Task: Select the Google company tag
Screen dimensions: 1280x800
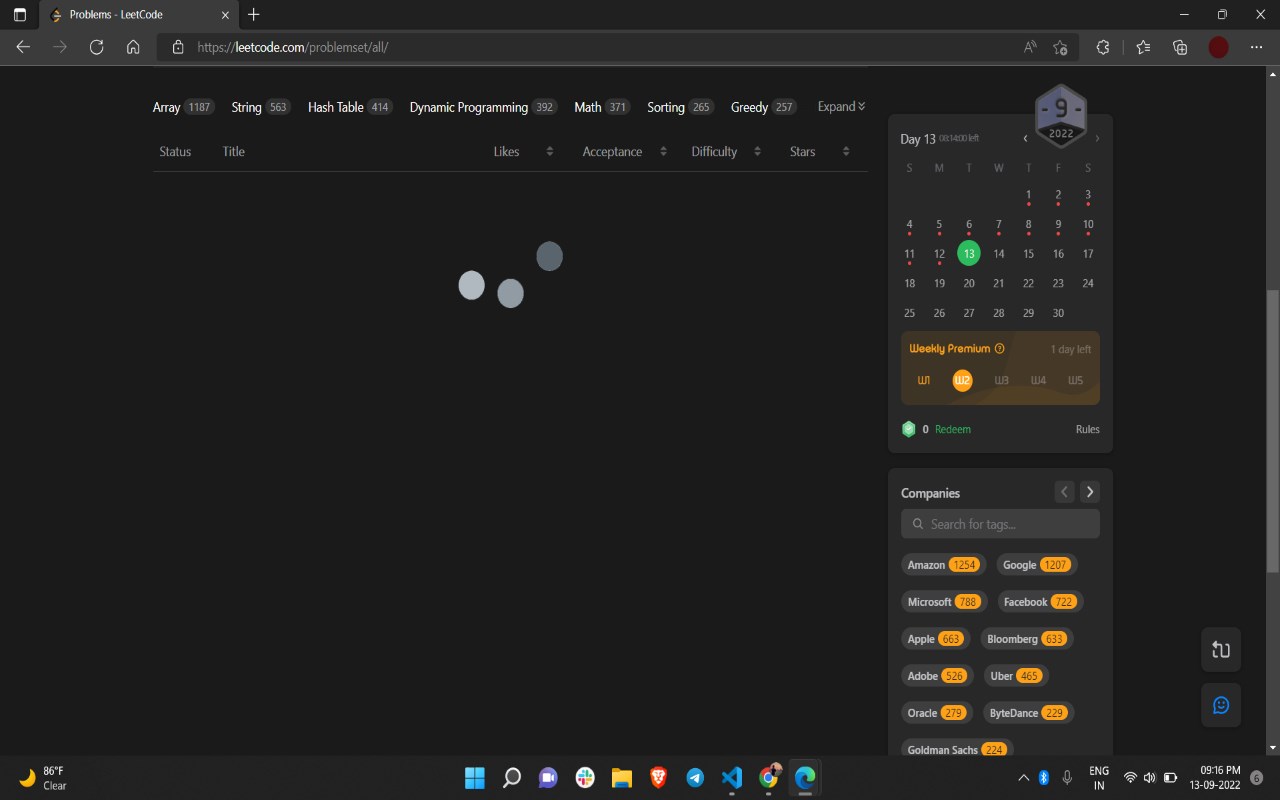Action: (x=1036, y=565)
